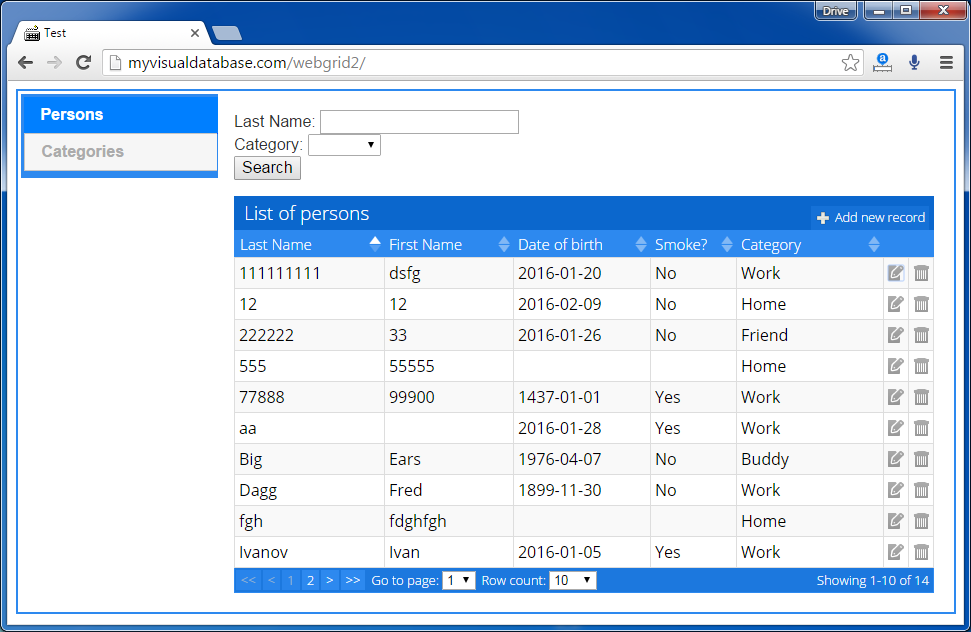Viewport: 971px width, 632px height.
Task: Delete the record with last name 12
Action: [x=921, y=304]
